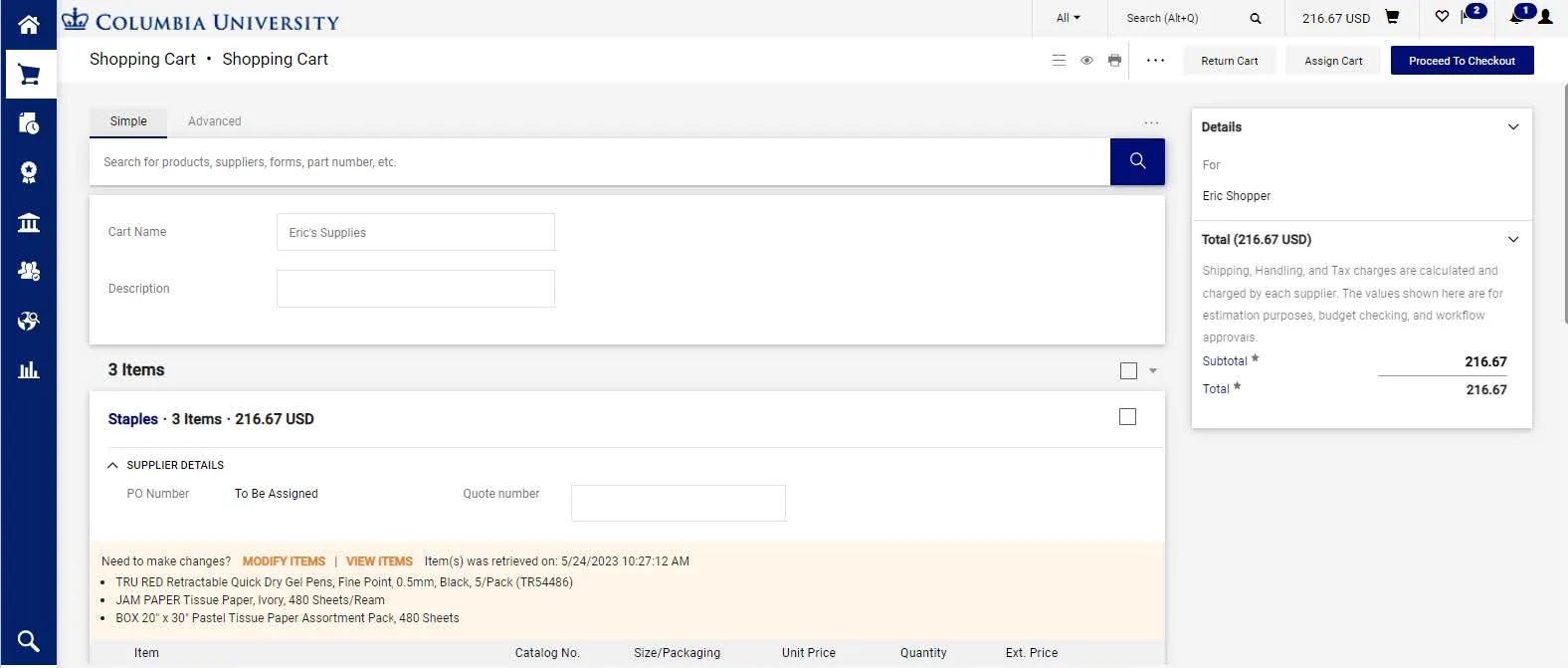Collapse the Details panel chevron
This screenshot has width=1568, height=668.
point(1513,127)
